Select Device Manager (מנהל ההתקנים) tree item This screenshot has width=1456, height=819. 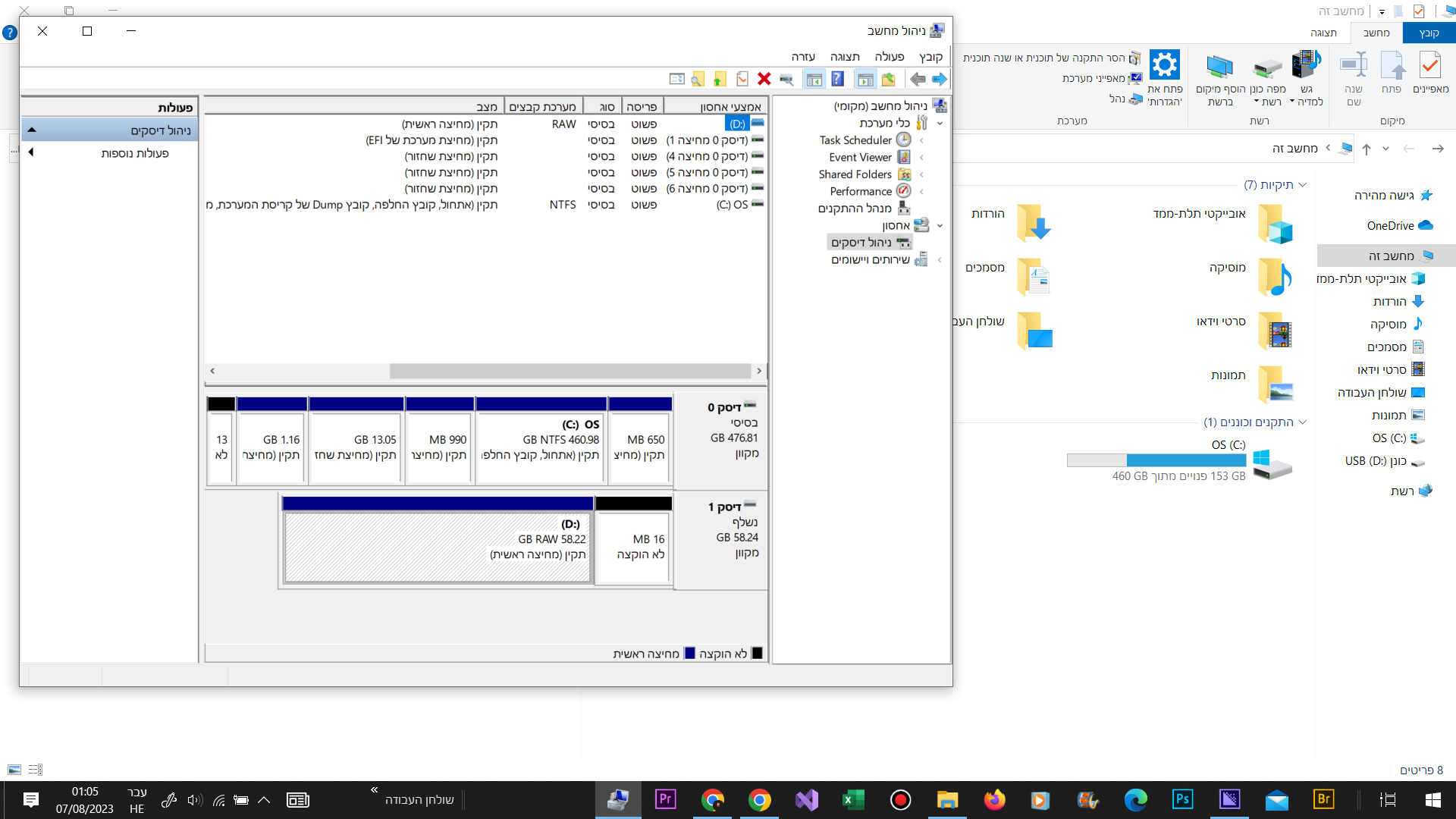(x=855, y=209)
